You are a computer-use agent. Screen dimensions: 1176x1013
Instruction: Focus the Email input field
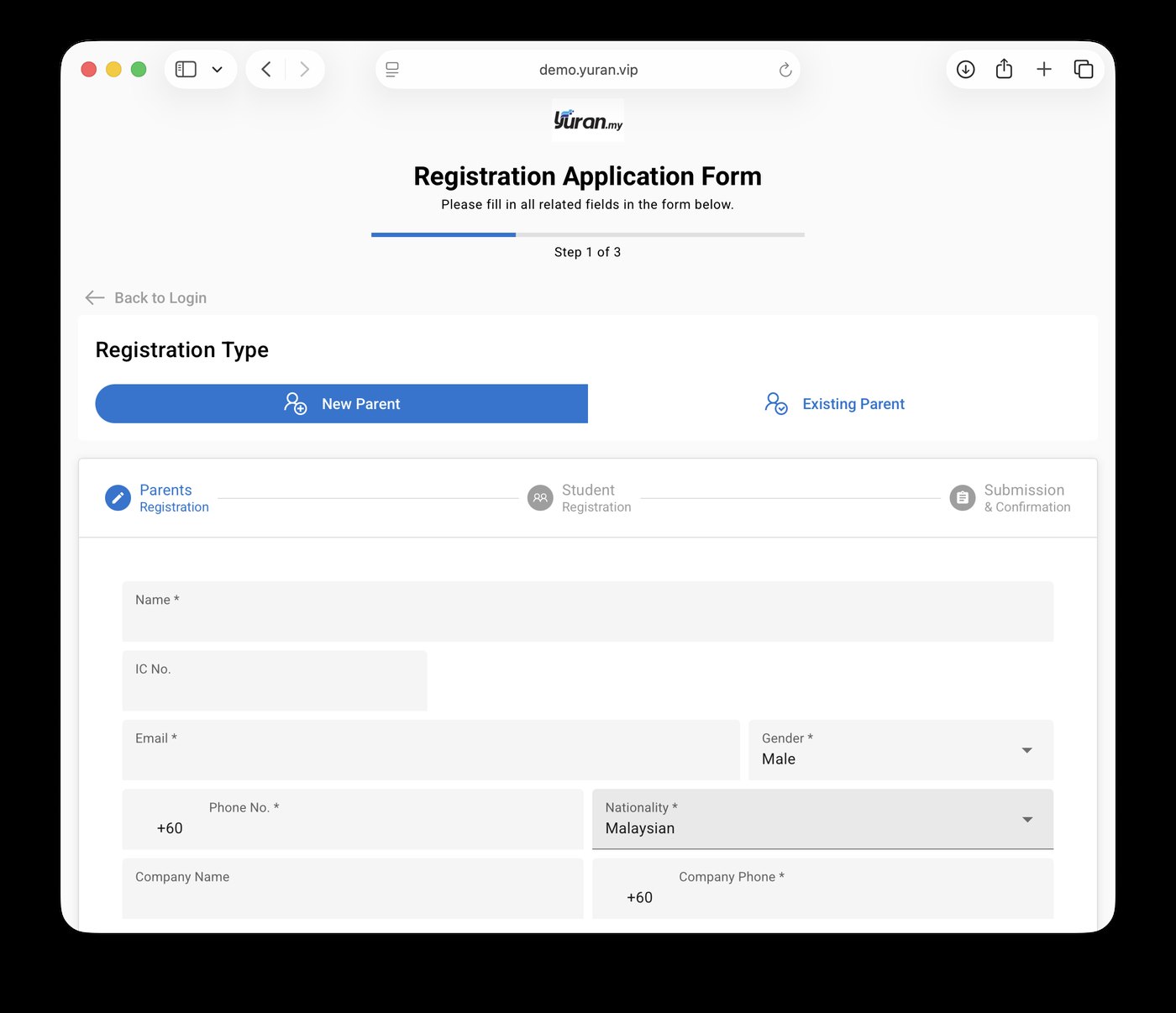[x=431, y=750]
